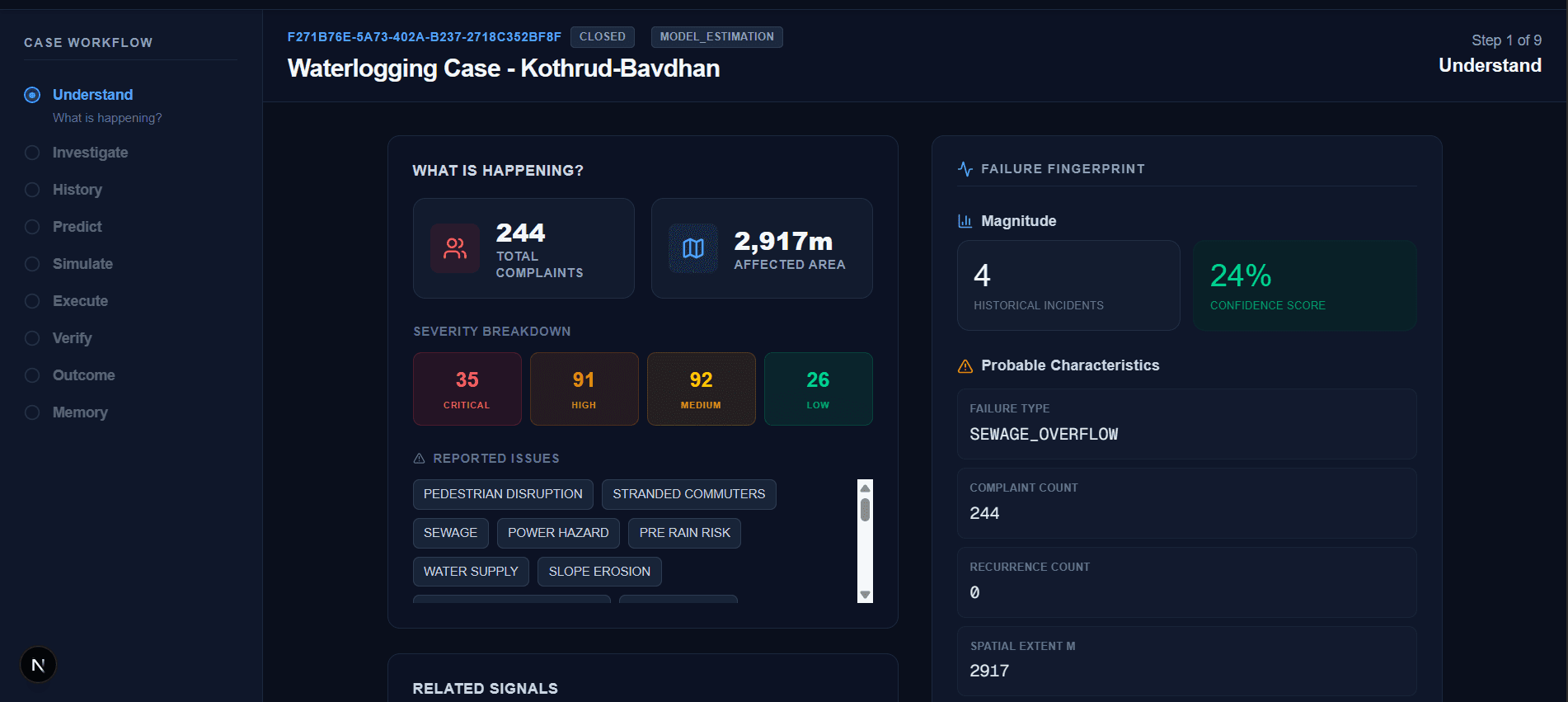The width and height of the screenshot is (1568, 702).
Task: Select the Outcome step radio circle
Action: (x=32, y=375)
